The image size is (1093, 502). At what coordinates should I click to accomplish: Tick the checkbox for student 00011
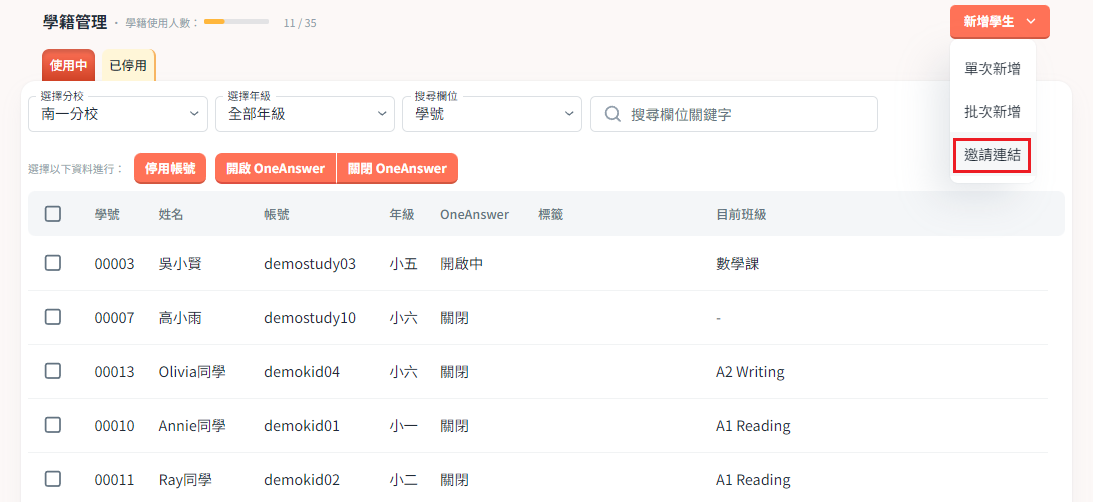click(x=52, y=479)
